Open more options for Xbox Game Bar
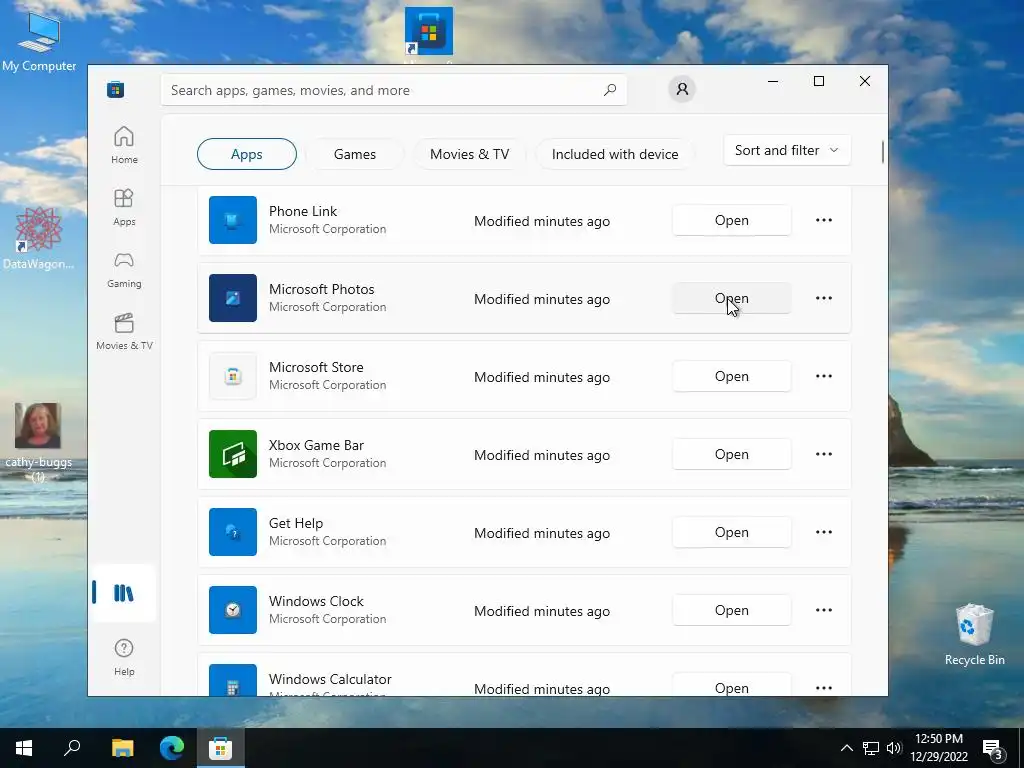 (x=824, y=454)
